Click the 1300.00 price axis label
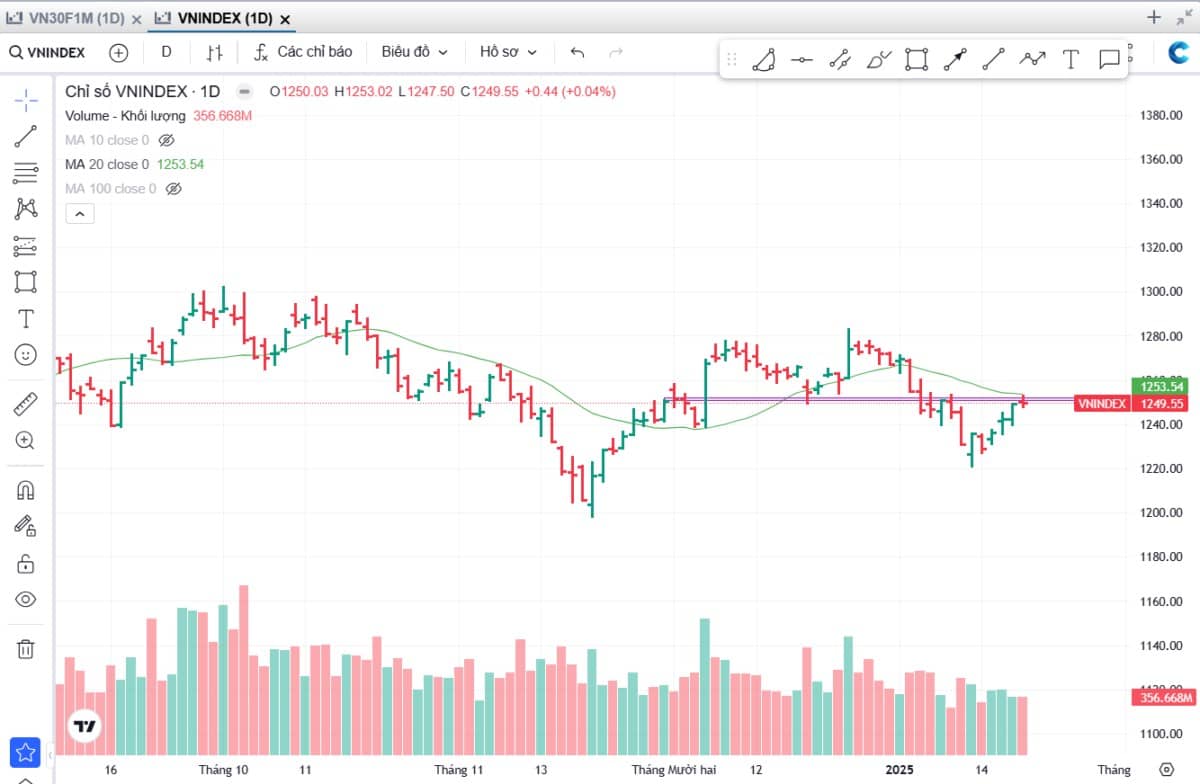 tap(1162, 292)
